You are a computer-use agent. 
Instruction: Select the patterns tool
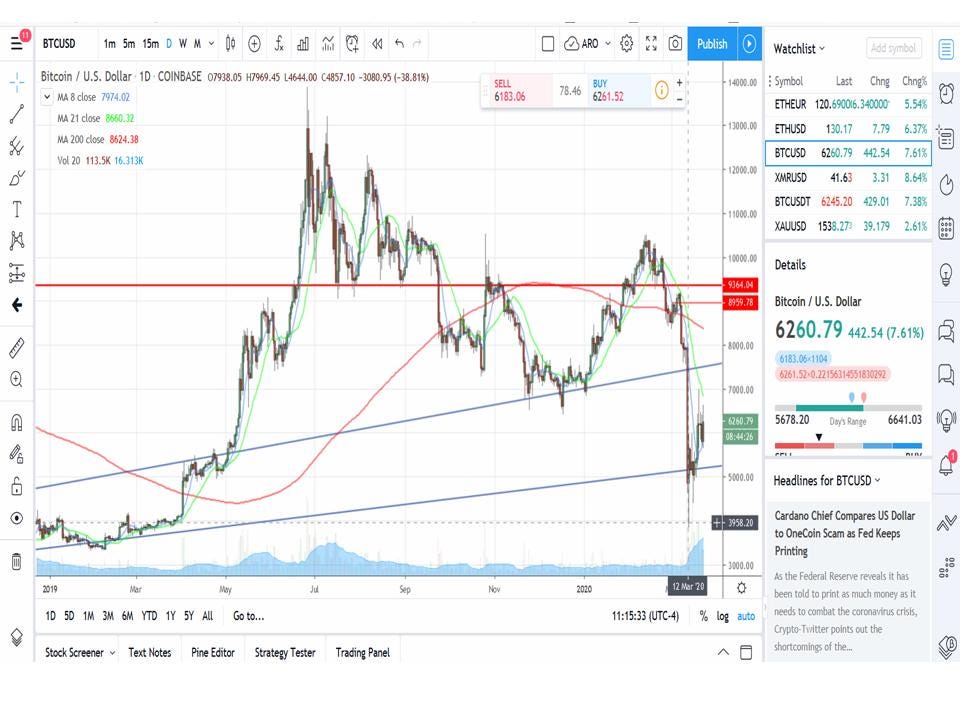click(17, 241)
